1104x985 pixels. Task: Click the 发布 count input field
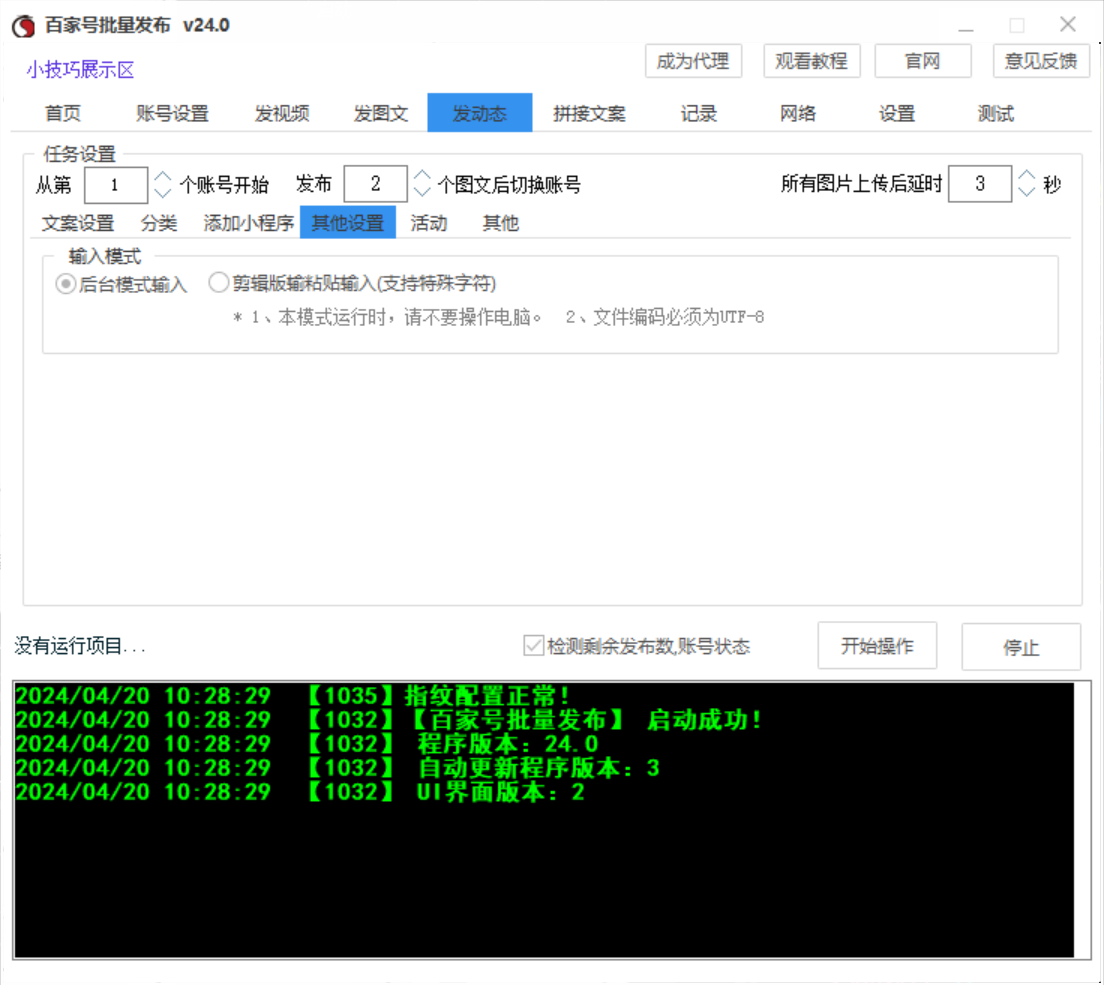click(375, 184)
